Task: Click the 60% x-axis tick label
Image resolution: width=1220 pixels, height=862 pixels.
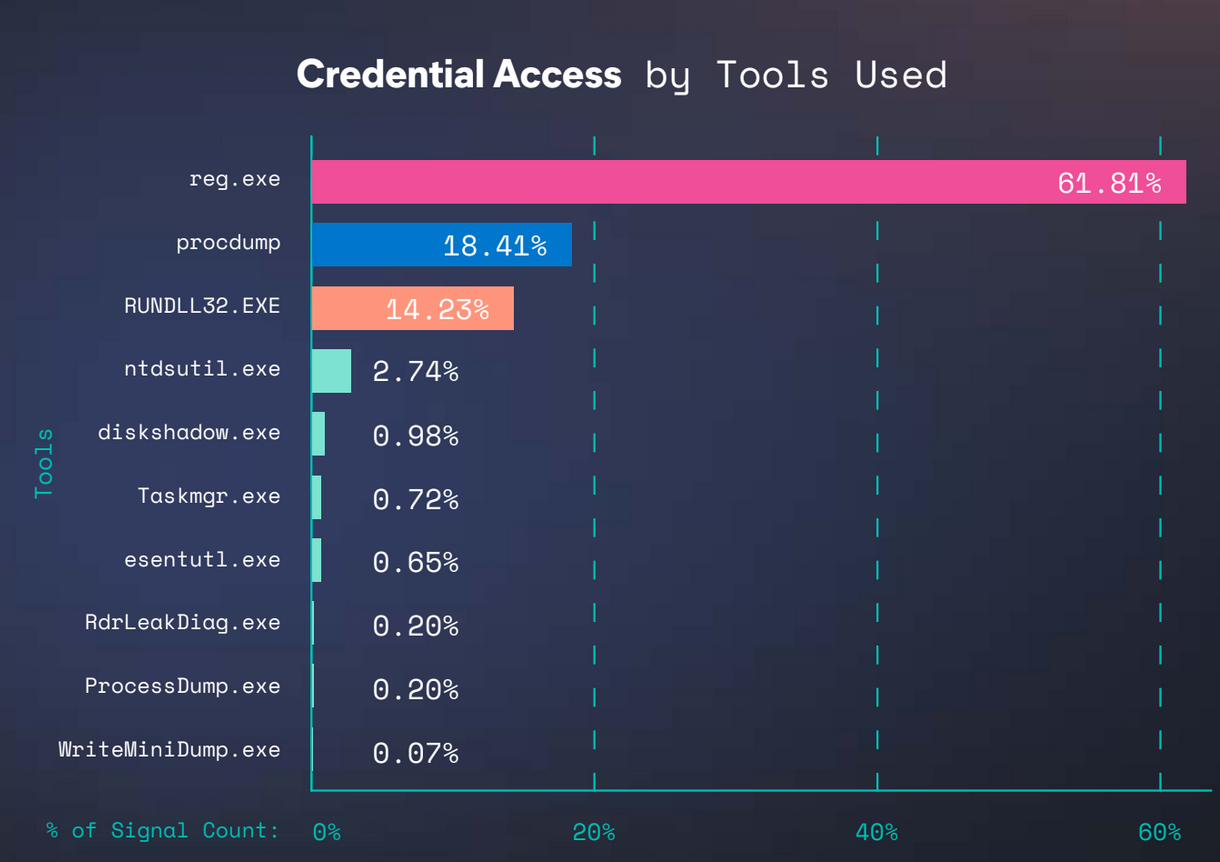Action: [x=1160, y=832]
